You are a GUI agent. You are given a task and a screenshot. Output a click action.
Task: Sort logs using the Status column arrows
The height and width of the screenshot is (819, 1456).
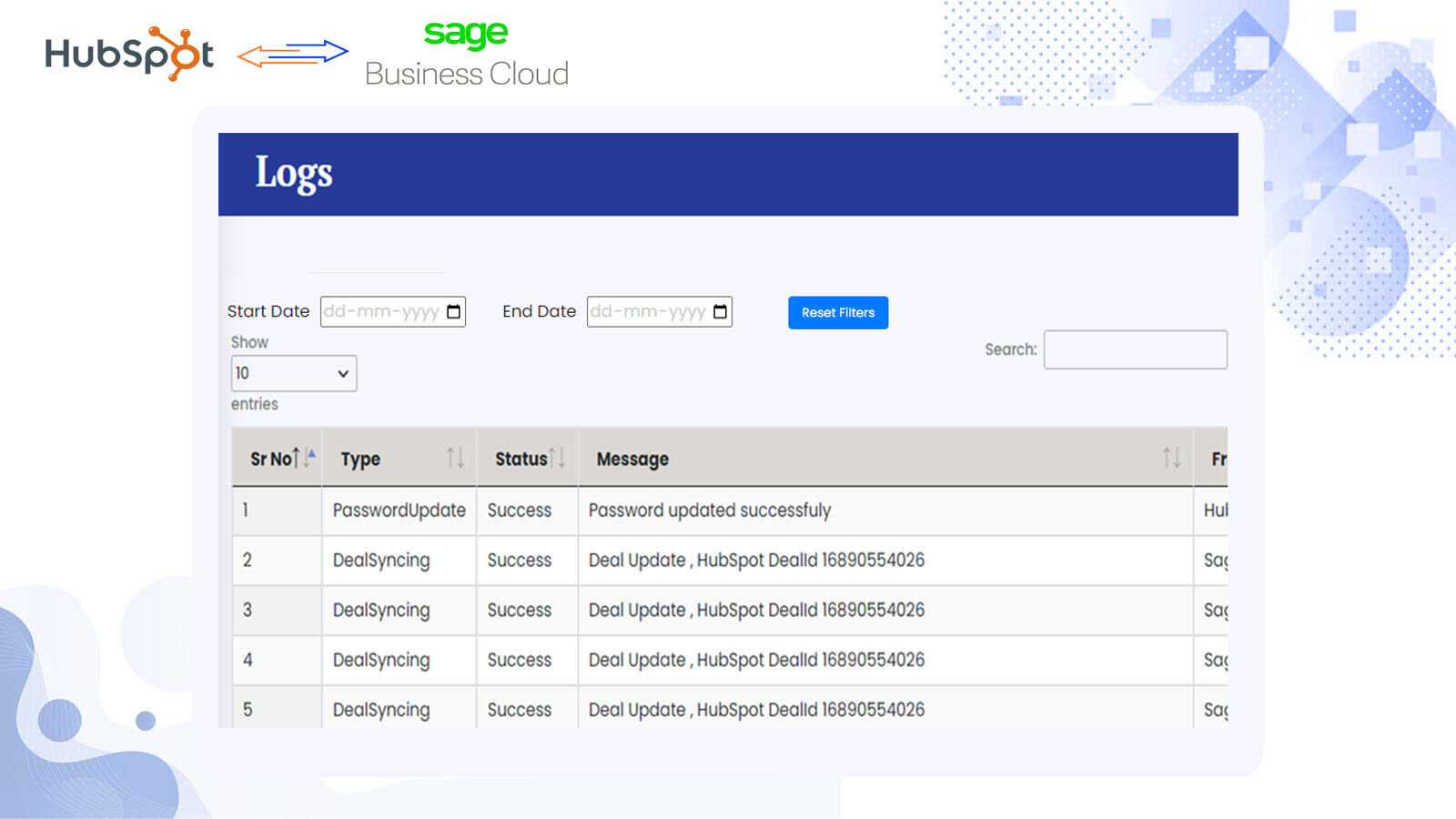click(557, 458)
